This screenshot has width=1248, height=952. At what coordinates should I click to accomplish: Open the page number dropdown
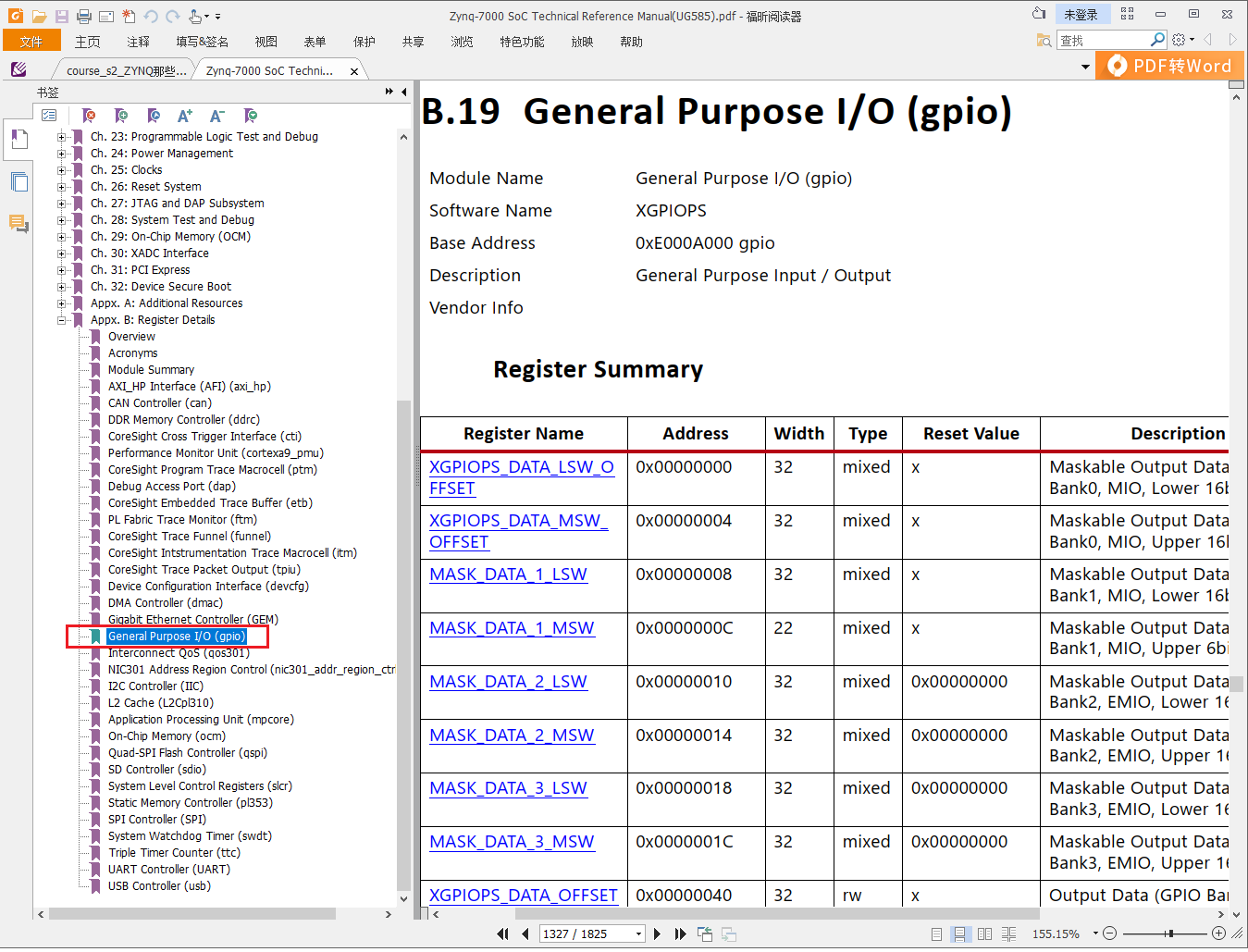pos(638,934)
